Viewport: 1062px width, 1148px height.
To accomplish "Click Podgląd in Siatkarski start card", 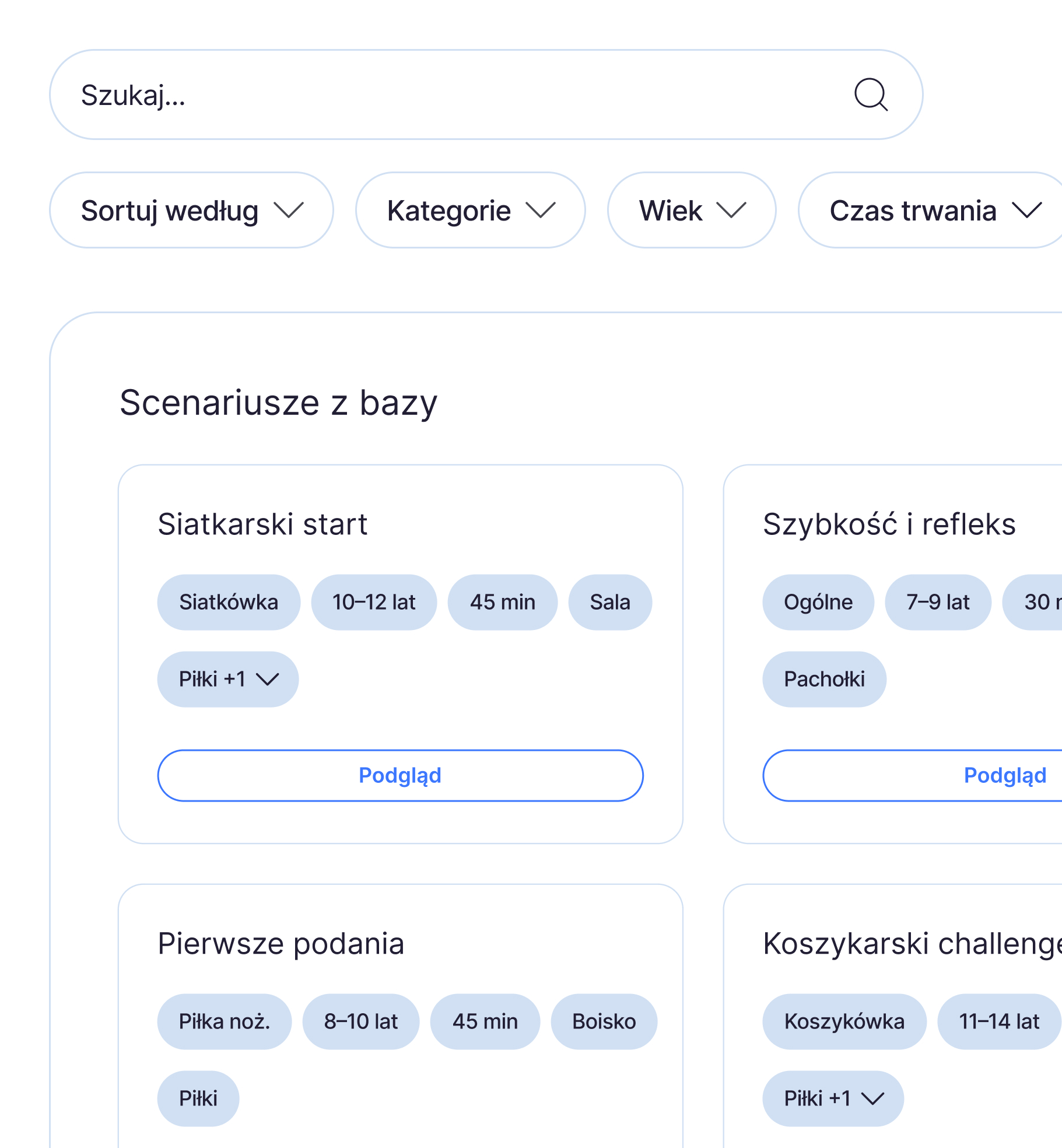I will click(400, 775).
